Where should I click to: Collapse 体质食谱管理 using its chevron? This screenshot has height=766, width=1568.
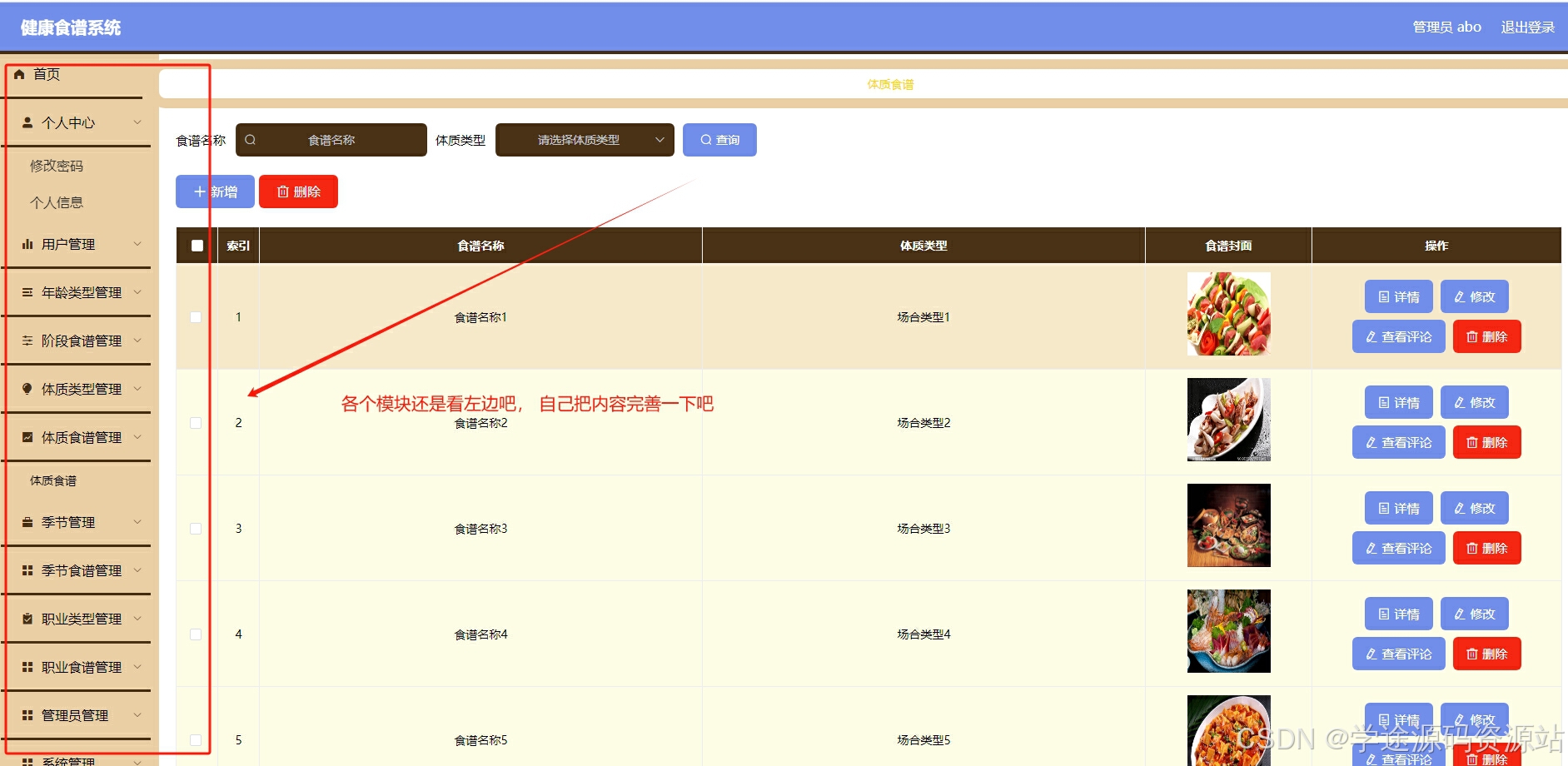pos(137,437)
